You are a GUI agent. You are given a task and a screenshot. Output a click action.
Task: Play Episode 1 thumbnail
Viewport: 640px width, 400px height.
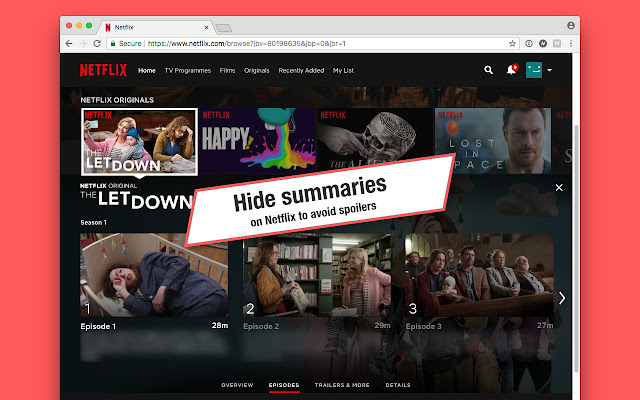[x=154, y=275]
